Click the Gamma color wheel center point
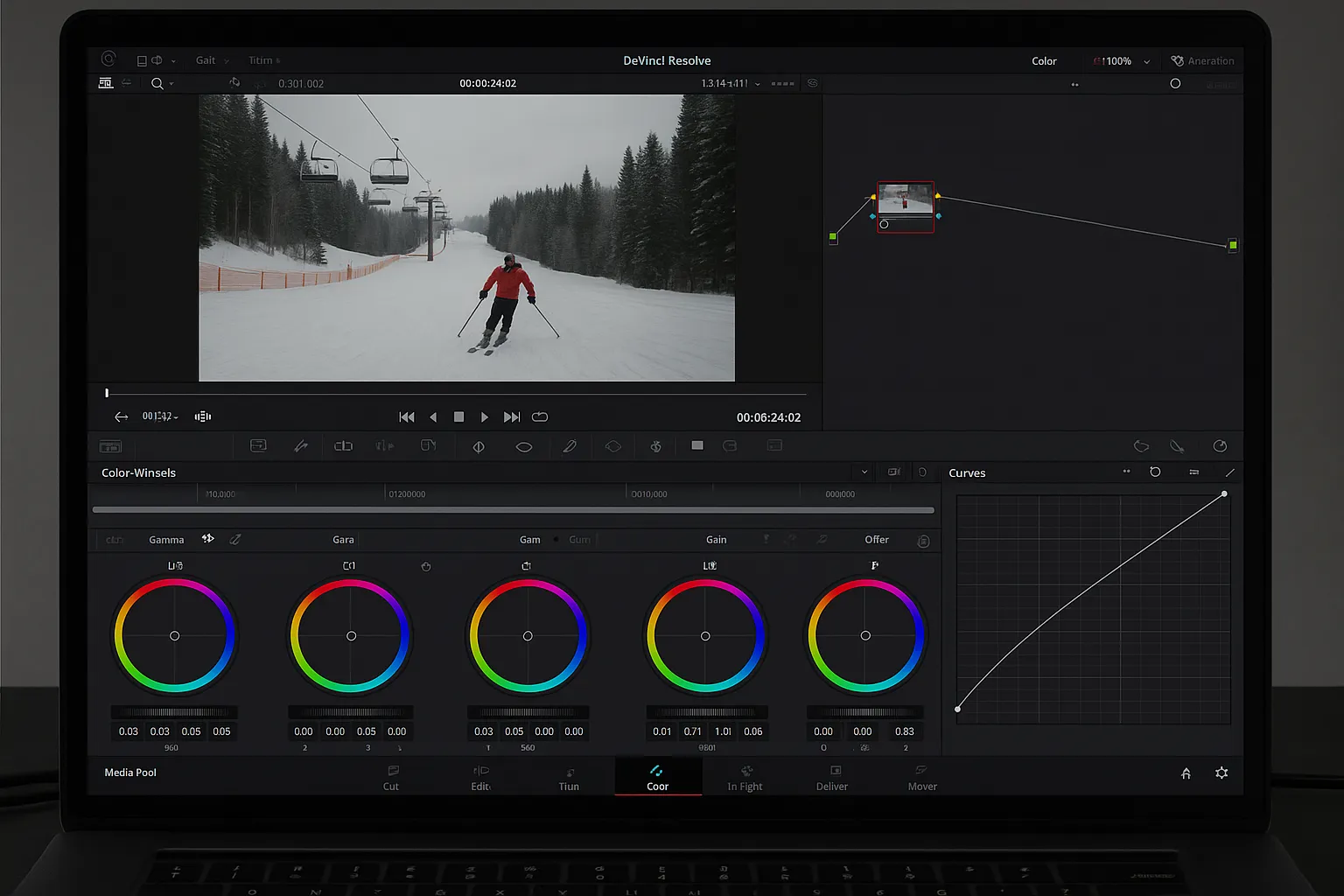 (x=175, y=636)
